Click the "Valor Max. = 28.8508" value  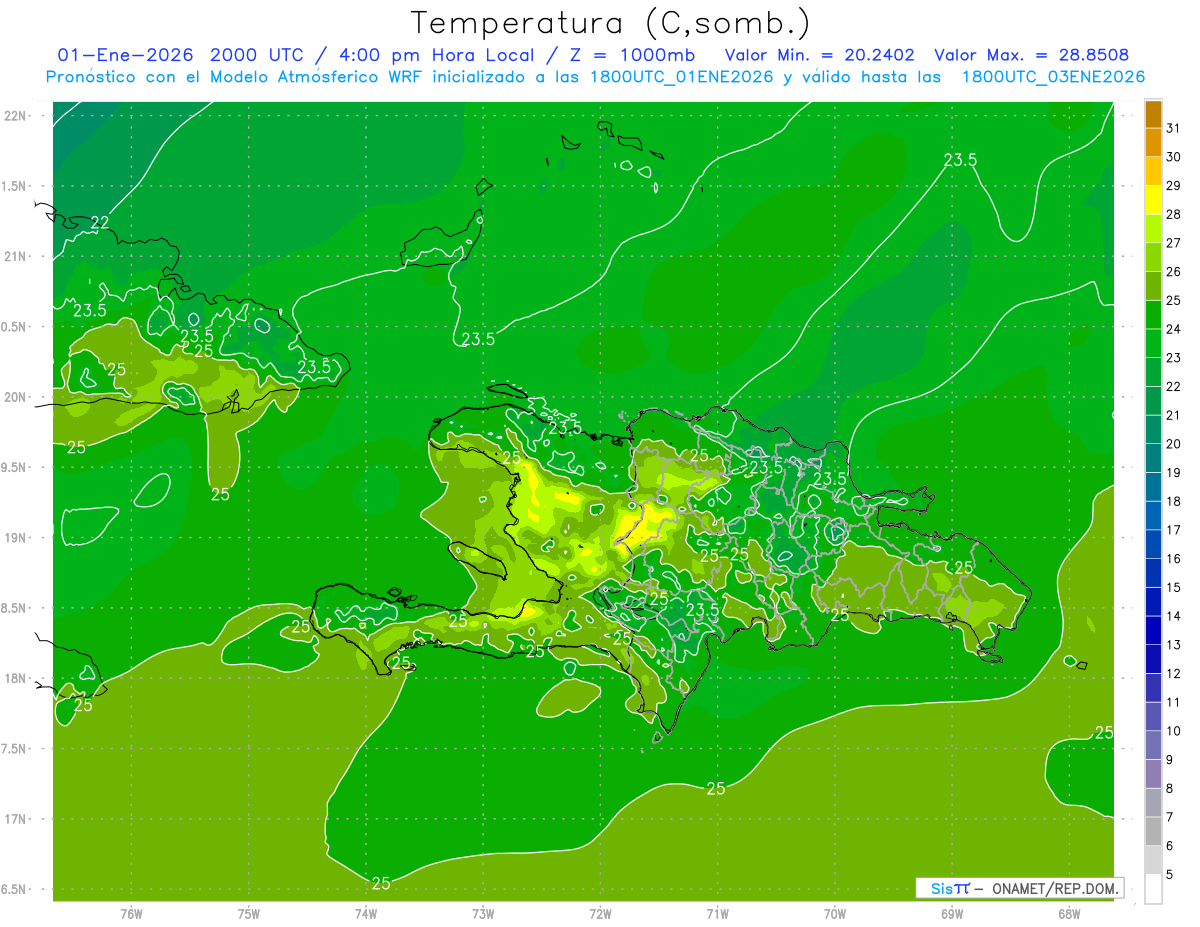point(1031,55)
